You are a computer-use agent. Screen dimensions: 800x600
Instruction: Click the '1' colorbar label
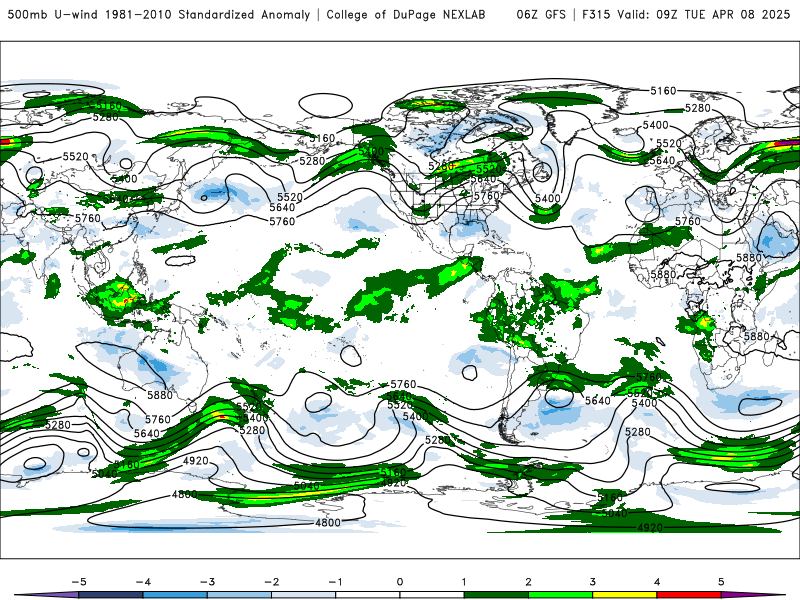click(x=464, y=582)
